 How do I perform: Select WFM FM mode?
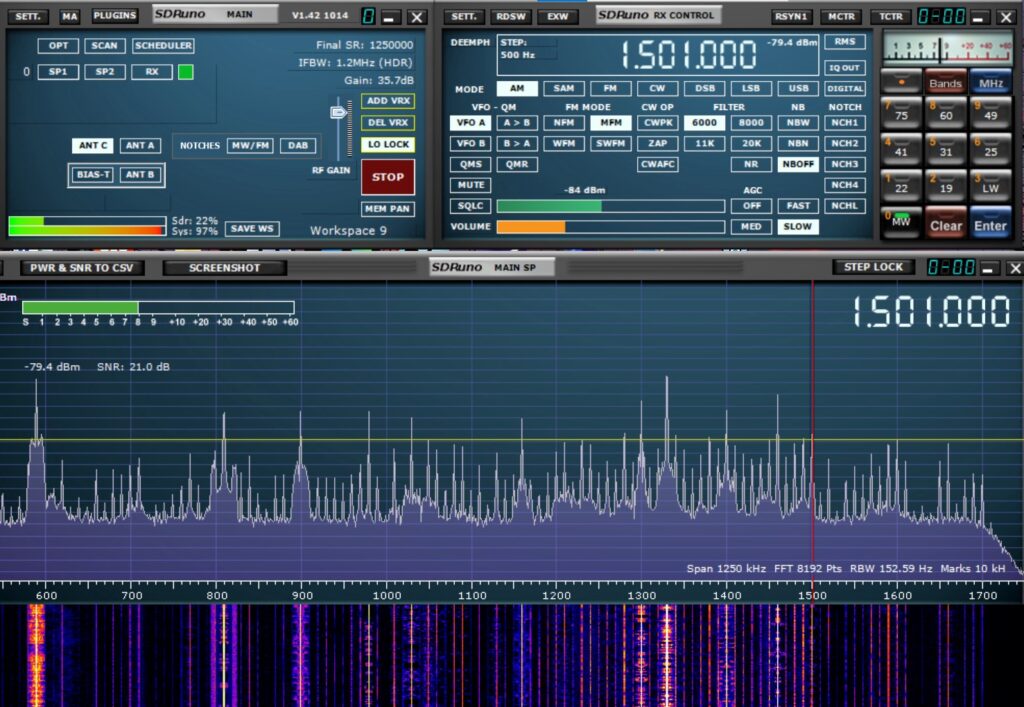point(564,143)
